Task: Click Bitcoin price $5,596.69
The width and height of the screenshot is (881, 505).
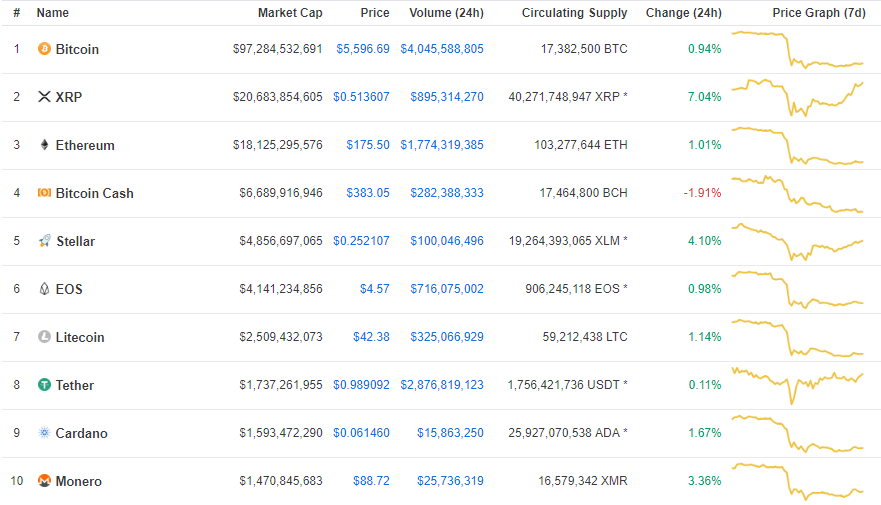Action: (x=363, y=49)
